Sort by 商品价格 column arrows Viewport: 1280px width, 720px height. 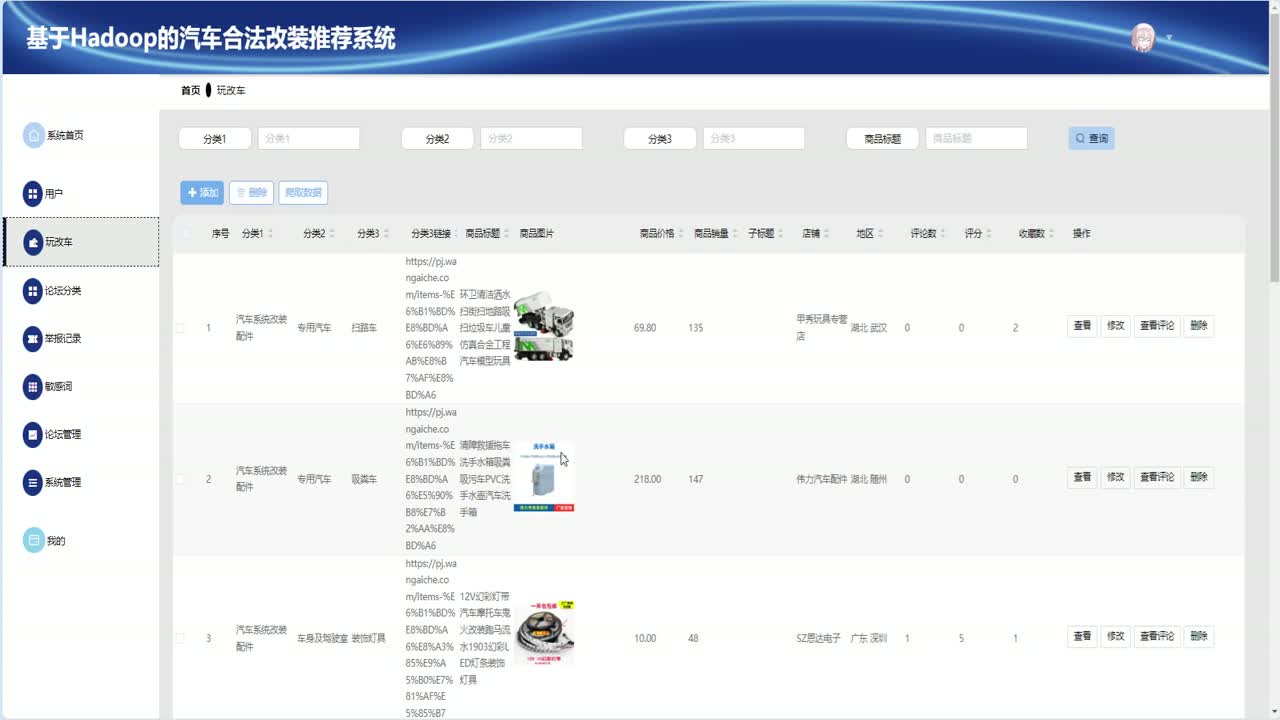[x=681, y=234]
